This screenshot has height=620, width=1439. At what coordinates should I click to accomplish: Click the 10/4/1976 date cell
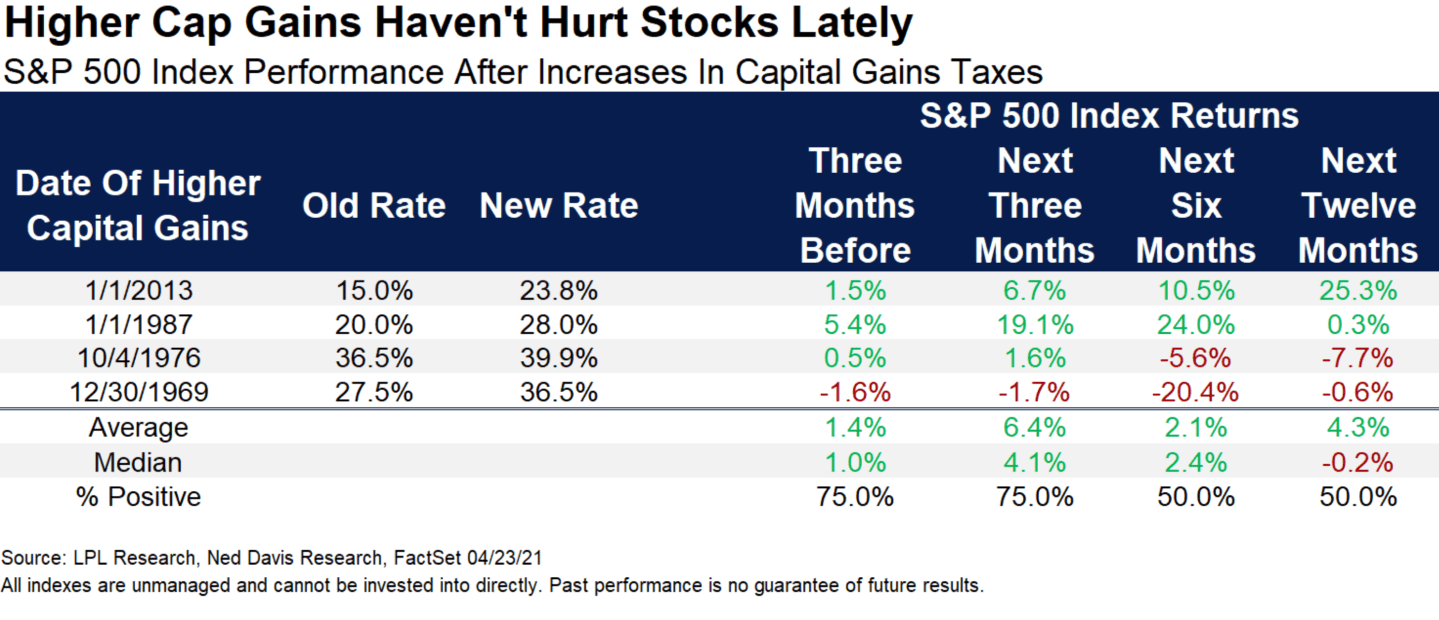[138, 358]
